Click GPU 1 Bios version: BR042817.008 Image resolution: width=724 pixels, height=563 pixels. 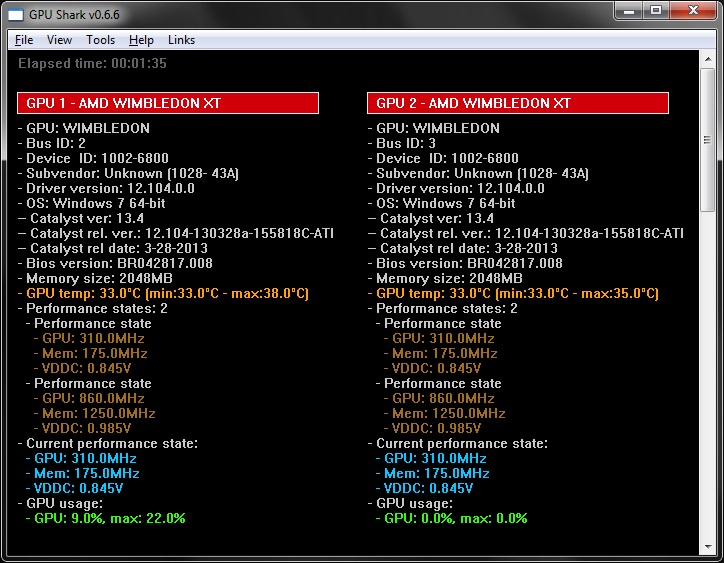point(115,263)
